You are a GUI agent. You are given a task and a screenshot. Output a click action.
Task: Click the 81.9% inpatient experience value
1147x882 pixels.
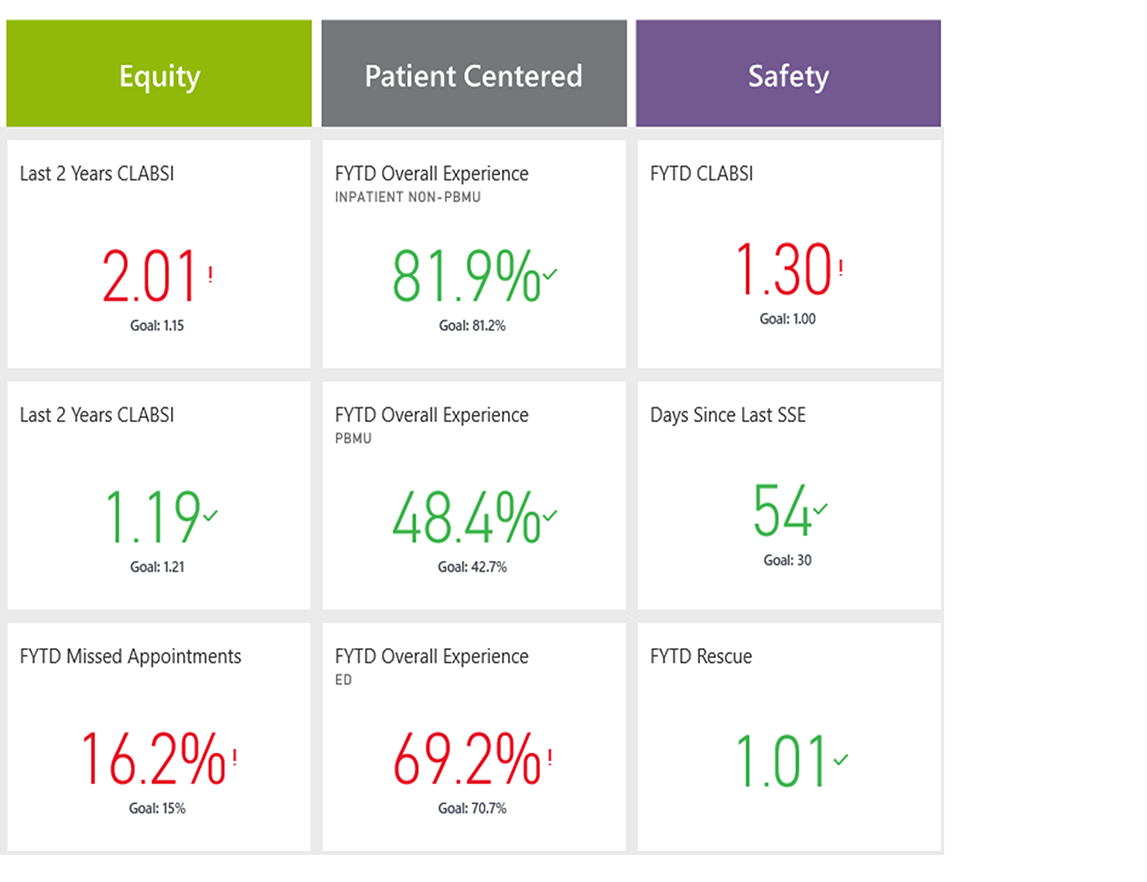[466, 277]
